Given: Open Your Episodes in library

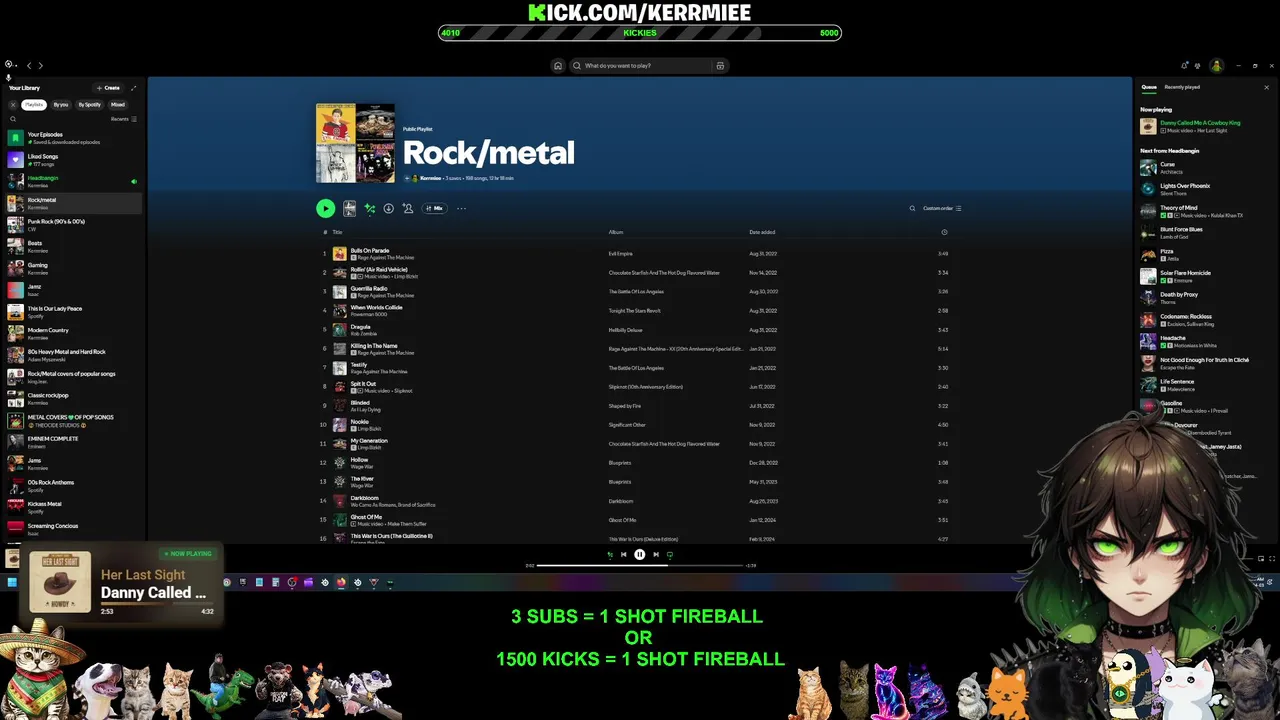Looking at the screenshot, I should (x=72, y=138).
